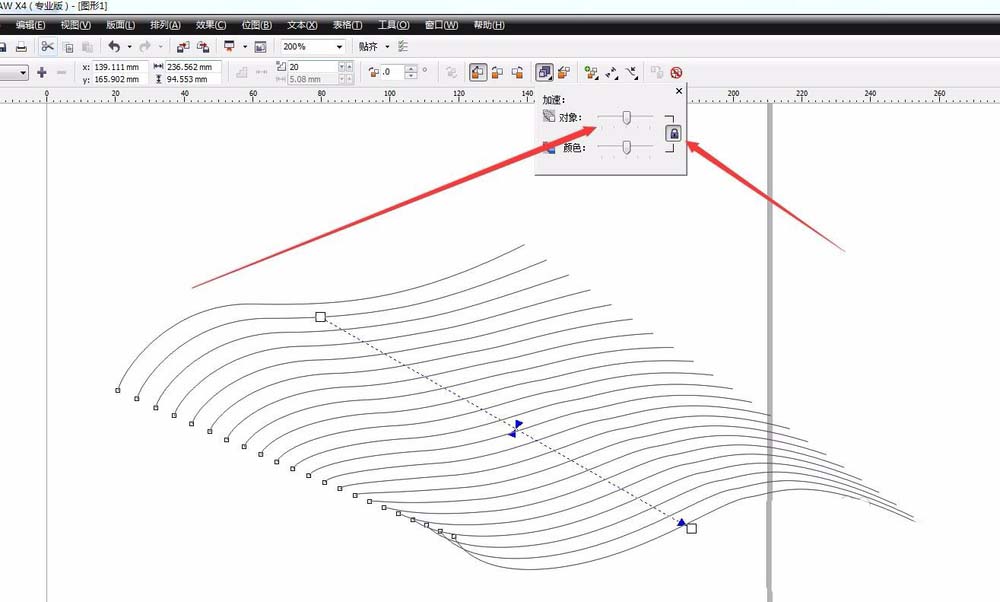Select the Counterclockwise blend icon
This screenshot has height=602, width=1000.
(x=517, y=72)
